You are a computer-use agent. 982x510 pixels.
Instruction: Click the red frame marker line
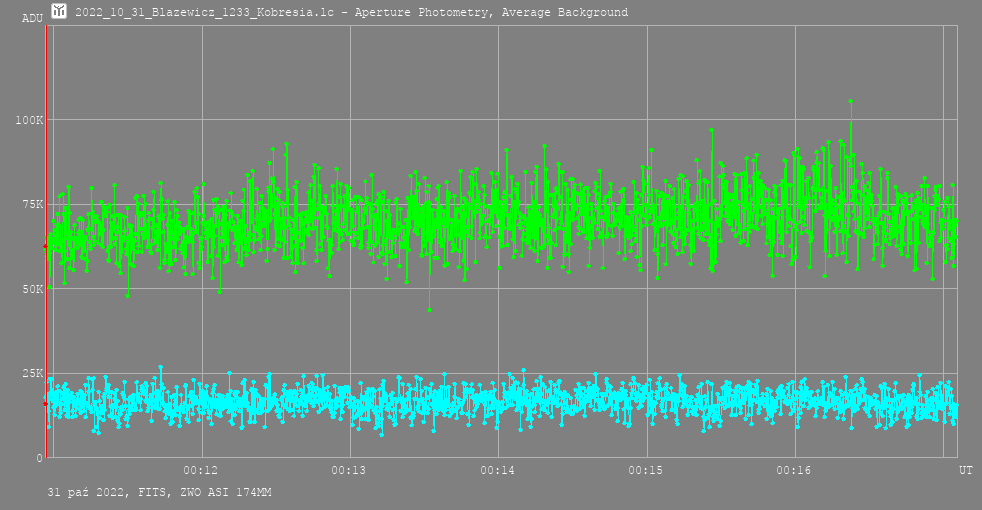46,241
